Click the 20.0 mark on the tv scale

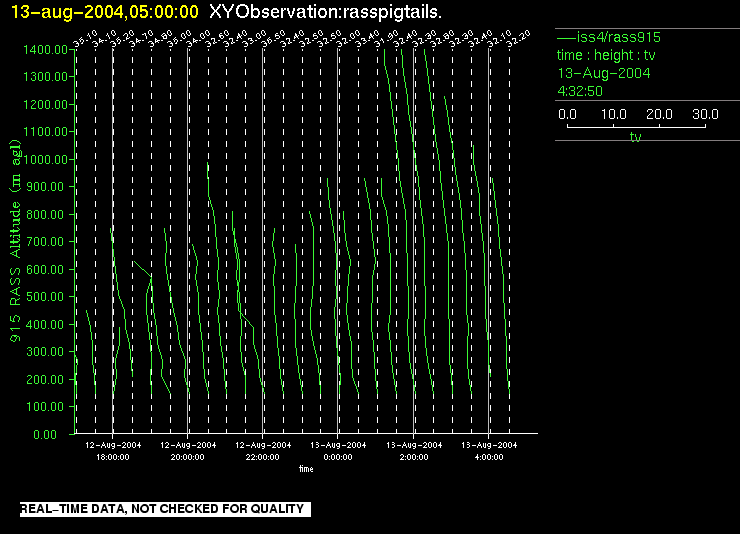pyautogui.click(x=658, y=115)
